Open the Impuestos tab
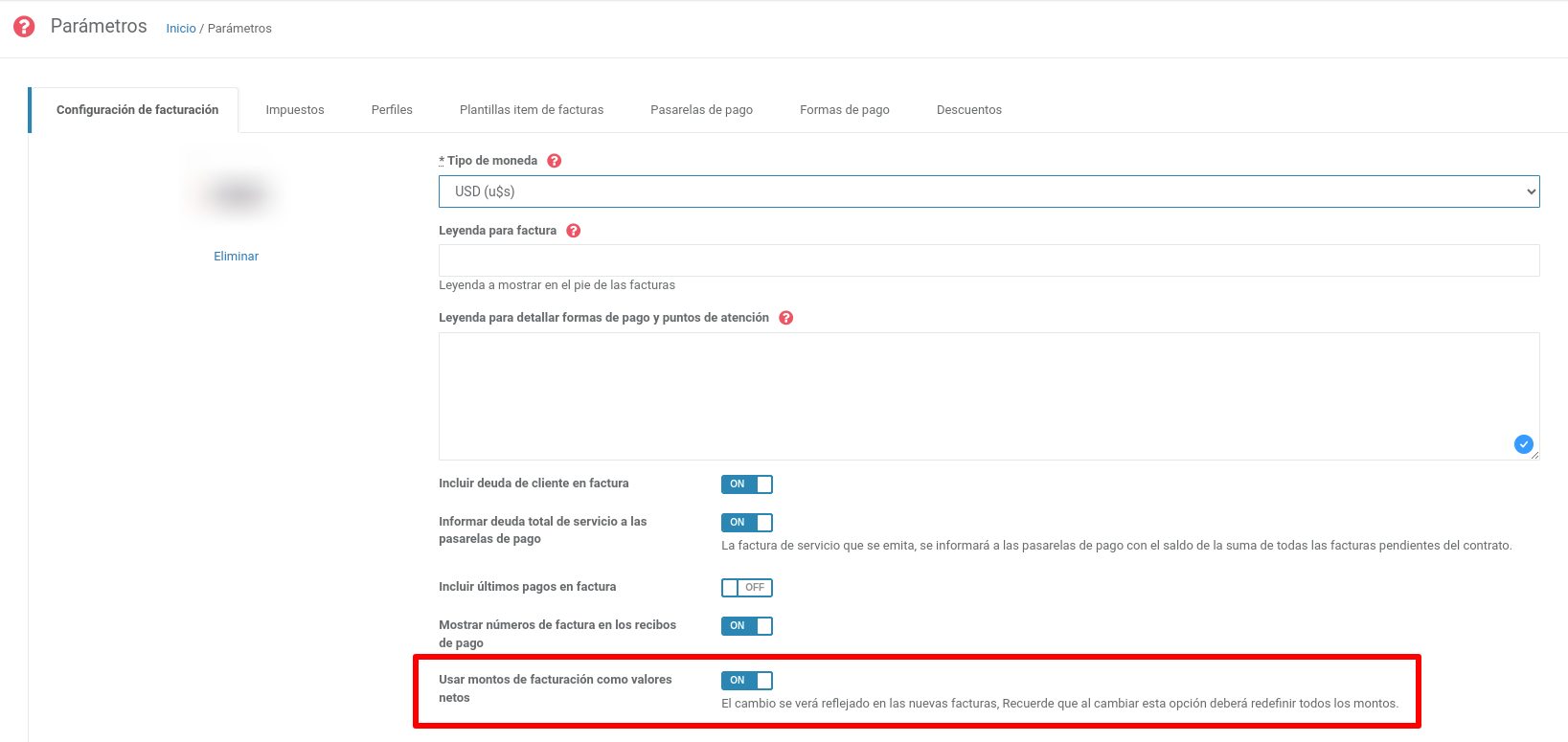This screenshot has height=742, width=1568. pyautogui.click(x=295, y=110)
